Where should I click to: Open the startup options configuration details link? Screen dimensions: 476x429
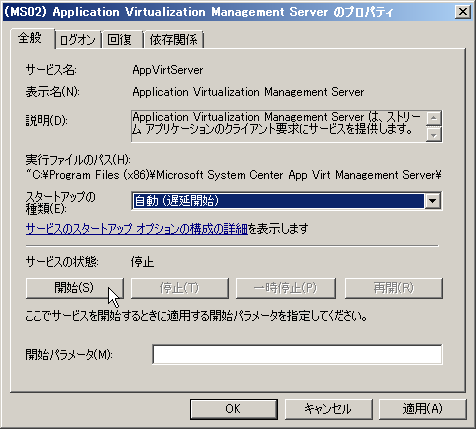(137, 229)
